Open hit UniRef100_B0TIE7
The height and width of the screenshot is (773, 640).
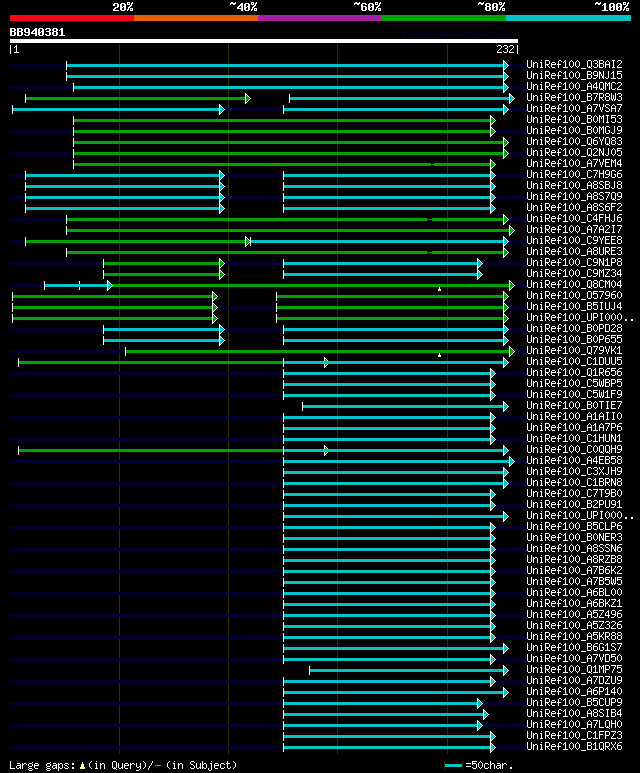[574, 405]
